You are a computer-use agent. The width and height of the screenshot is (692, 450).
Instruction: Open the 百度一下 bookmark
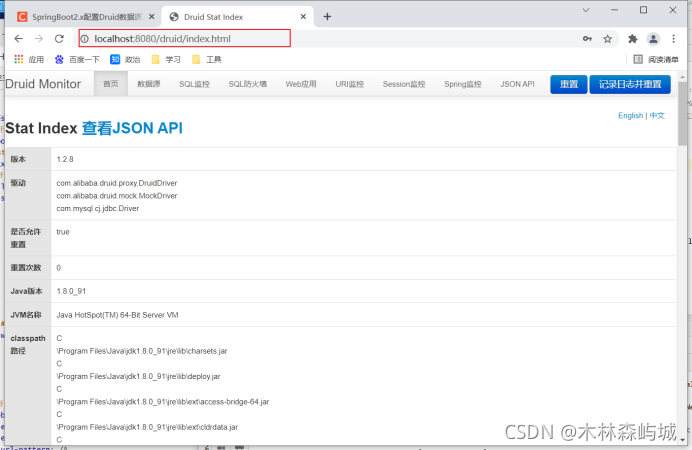click(x=78, y=59)
